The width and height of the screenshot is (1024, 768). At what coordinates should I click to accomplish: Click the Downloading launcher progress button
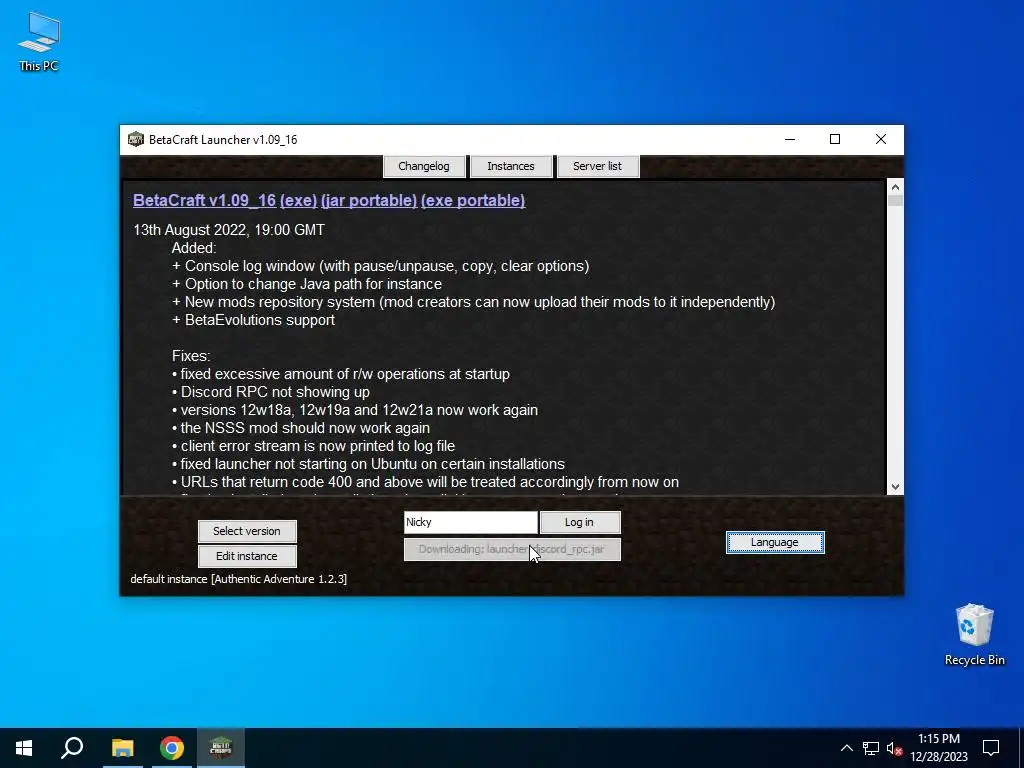[512, 549]
